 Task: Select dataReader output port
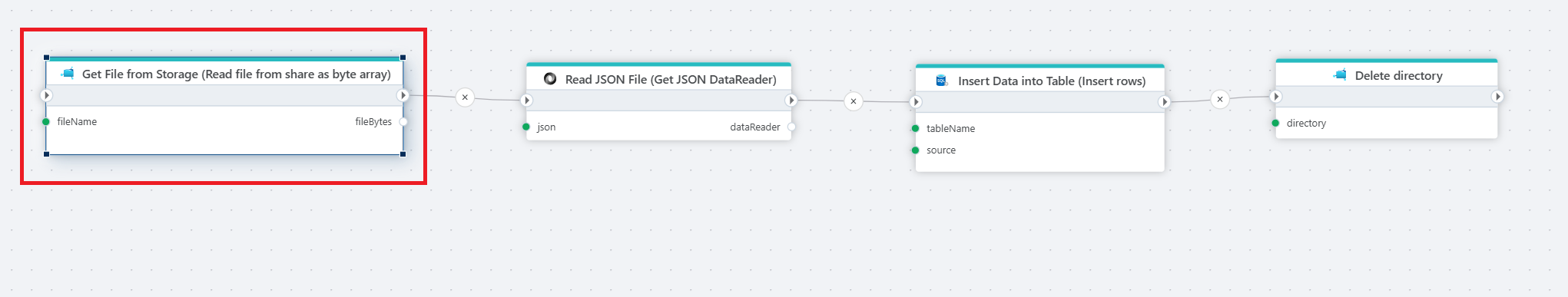791,127
